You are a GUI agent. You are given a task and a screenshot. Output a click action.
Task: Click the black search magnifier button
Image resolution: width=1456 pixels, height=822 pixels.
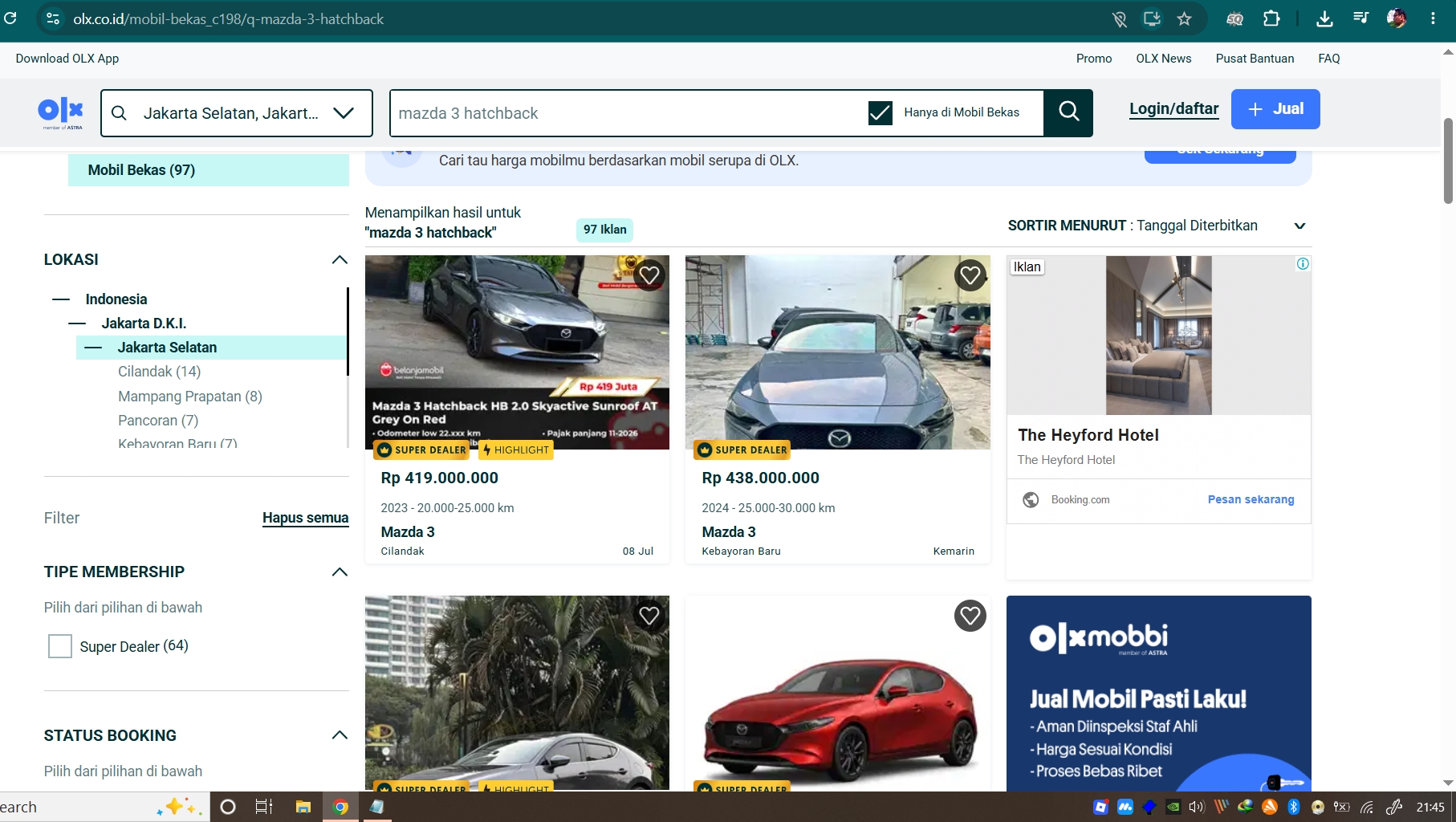1068,112
